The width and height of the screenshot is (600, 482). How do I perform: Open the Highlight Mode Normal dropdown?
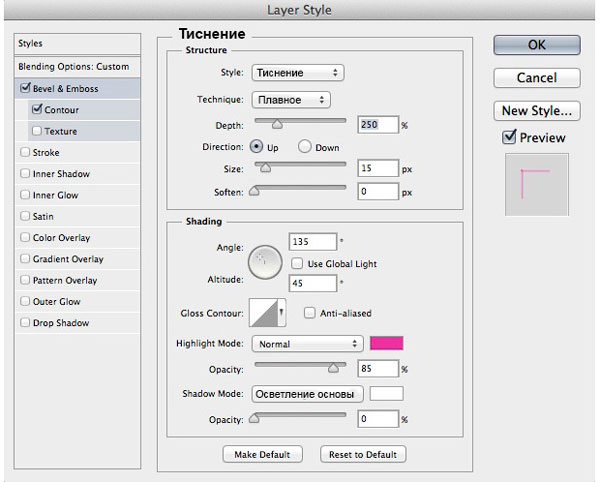click(307, 344)
